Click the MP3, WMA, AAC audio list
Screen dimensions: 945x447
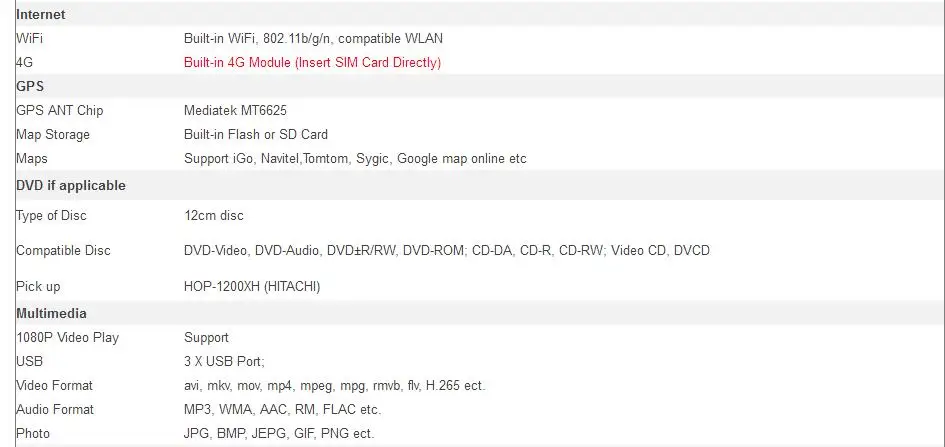click(283, 410)
